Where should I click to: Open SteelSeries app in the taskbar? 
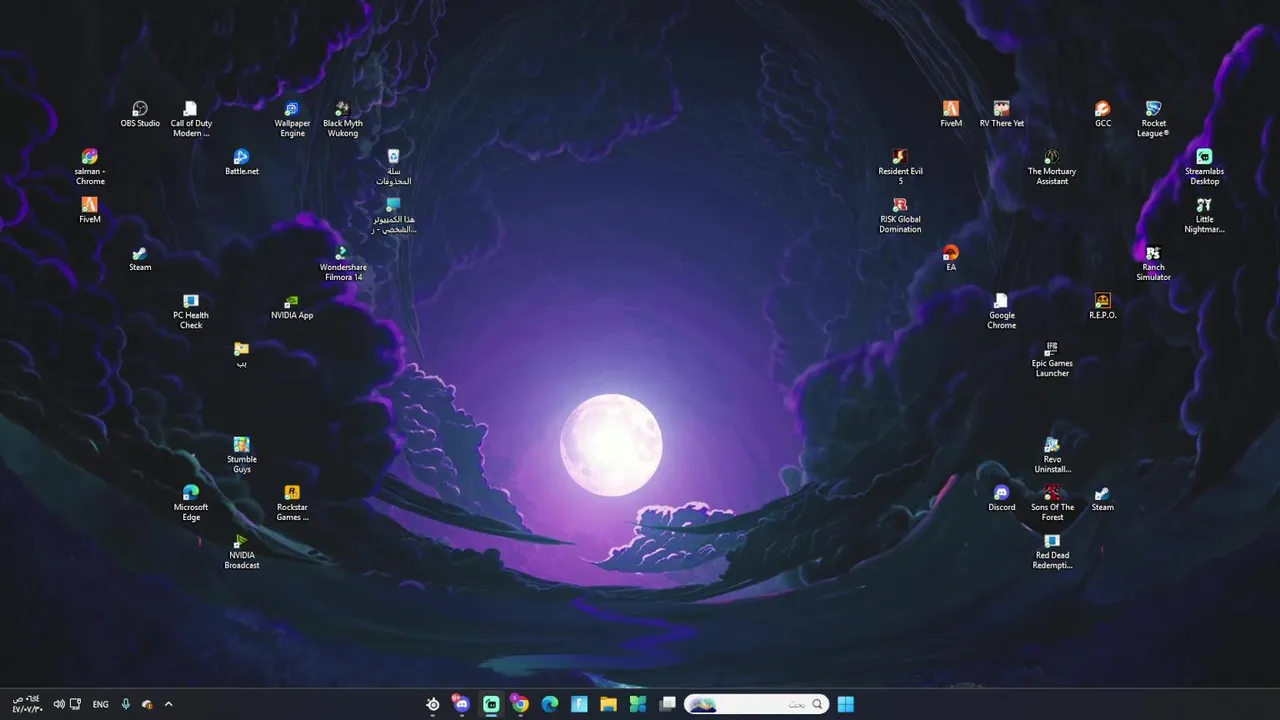point(433,704)
